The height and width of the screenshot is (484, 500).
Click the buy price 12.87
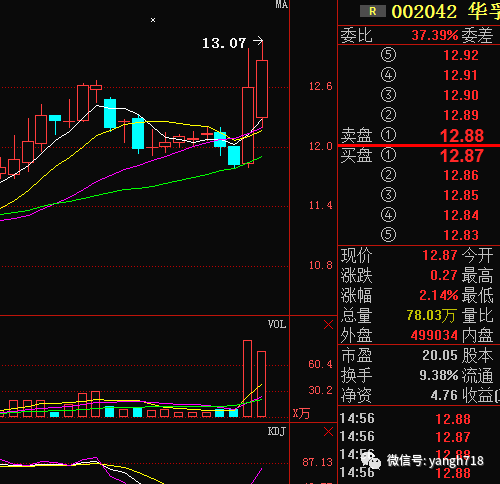click(x=462, y=156)
